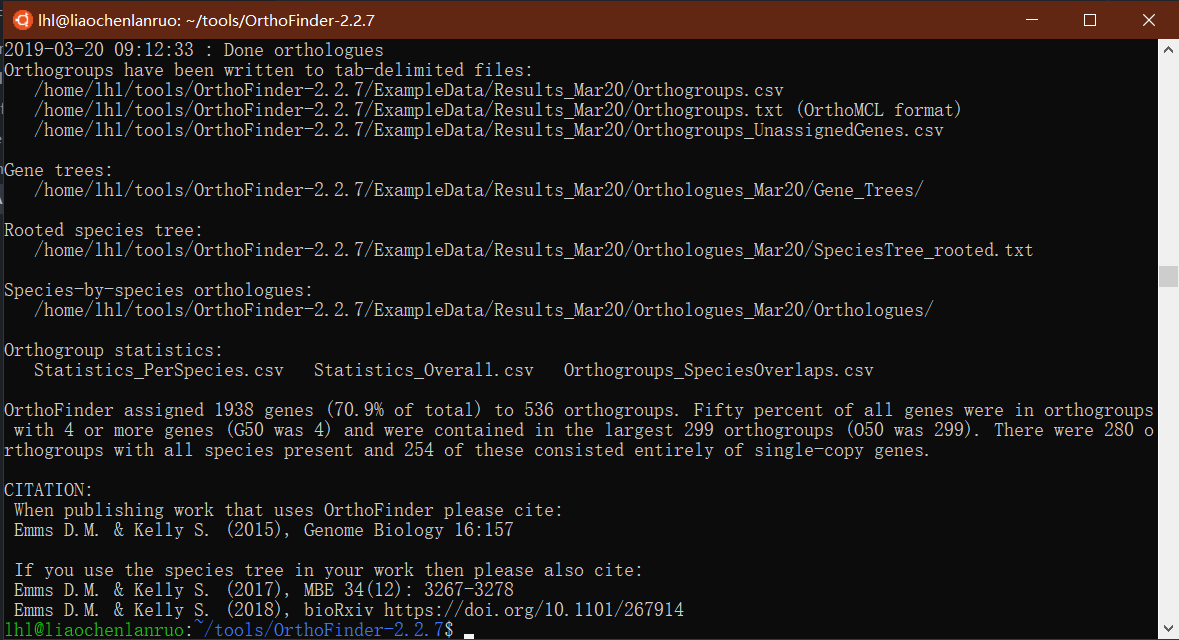The image size is (1179, 640).
Task: Click the Orthogroups_UnassignedGenes.csv path
Action: [489, 130]
